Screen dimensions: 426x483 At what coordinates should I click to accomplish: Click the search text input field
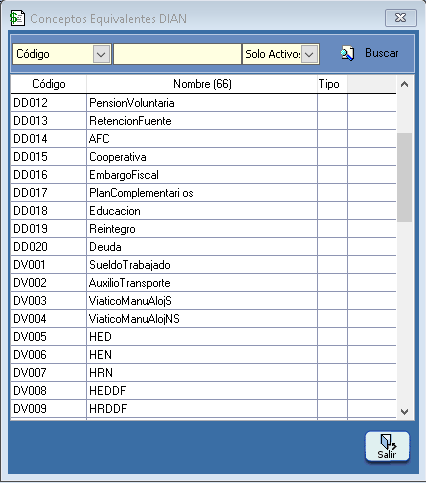[x=177, y=54]
